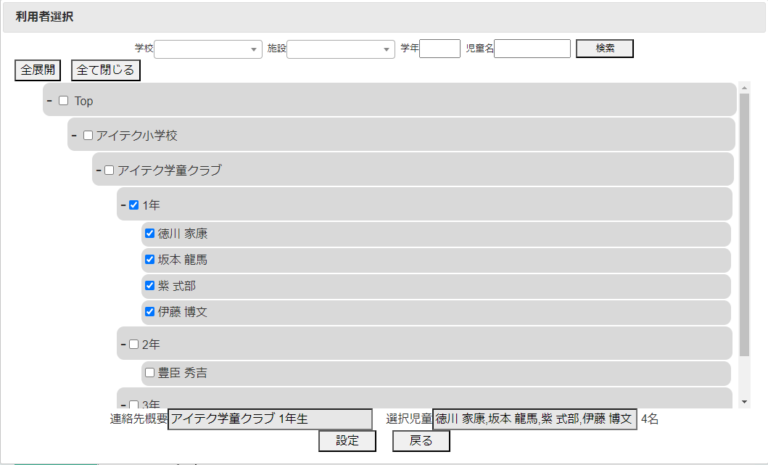Collapse the Top tree node

[x=49, y=100]
